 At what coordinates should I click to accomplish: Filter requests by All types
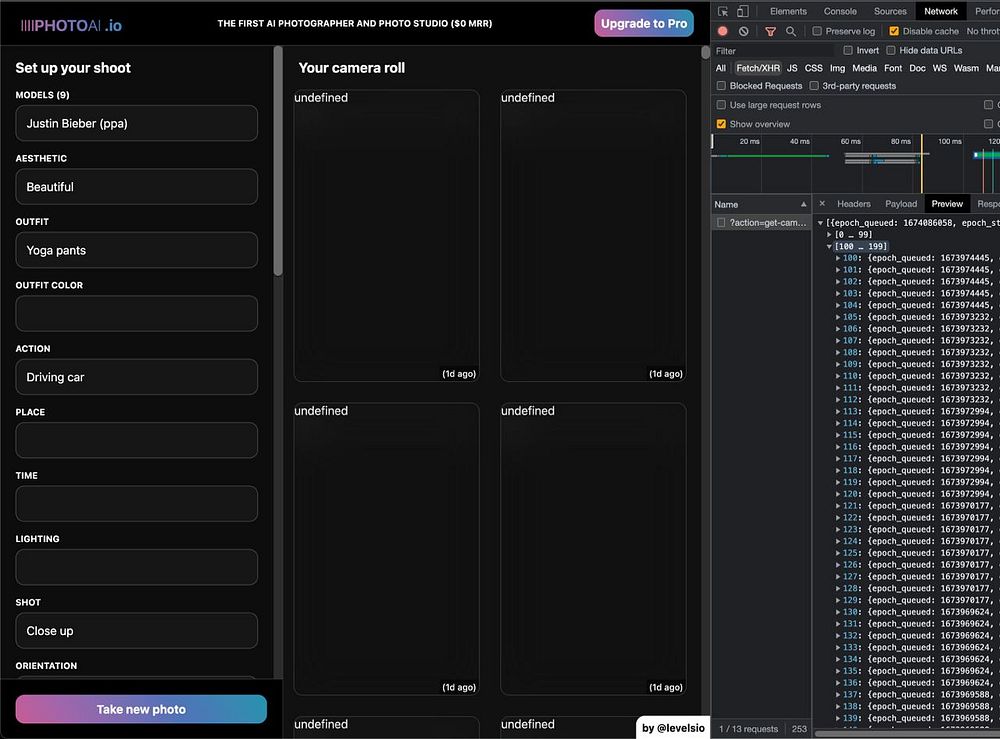[721, 68]
